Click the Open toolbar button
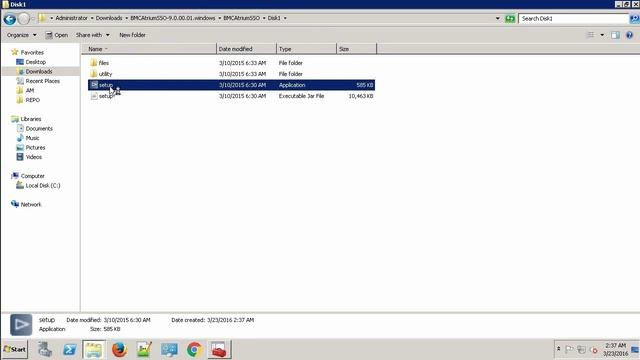The height and width of the screenshot is (360, 640). click(x=56, y=35)
